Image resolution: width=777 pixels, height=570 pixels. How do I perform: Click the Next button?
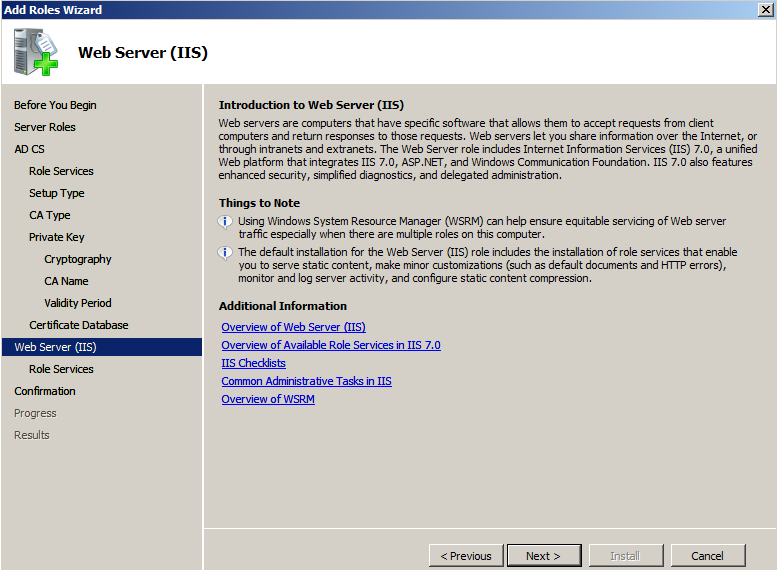tap(543, 556)
